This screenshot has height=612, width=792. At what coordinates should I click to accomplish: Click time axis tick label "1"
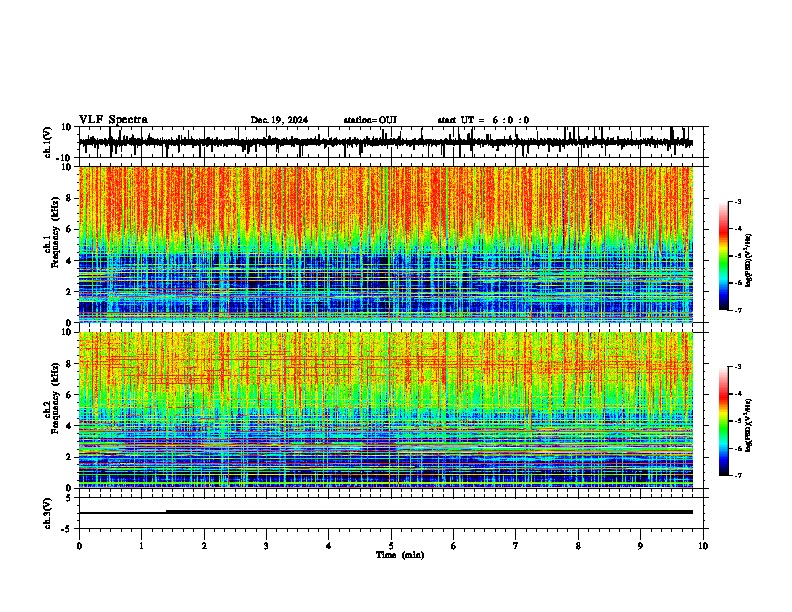(x=141, y=546)
